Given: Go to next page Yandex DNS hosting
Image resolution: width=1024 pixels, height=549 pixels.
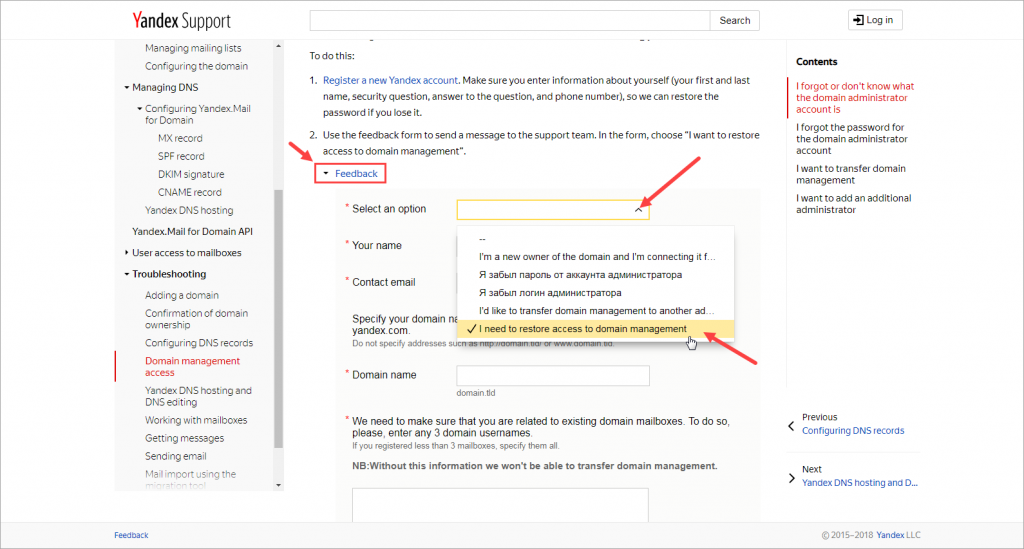Looking at the screenshot, I should 859,483.
